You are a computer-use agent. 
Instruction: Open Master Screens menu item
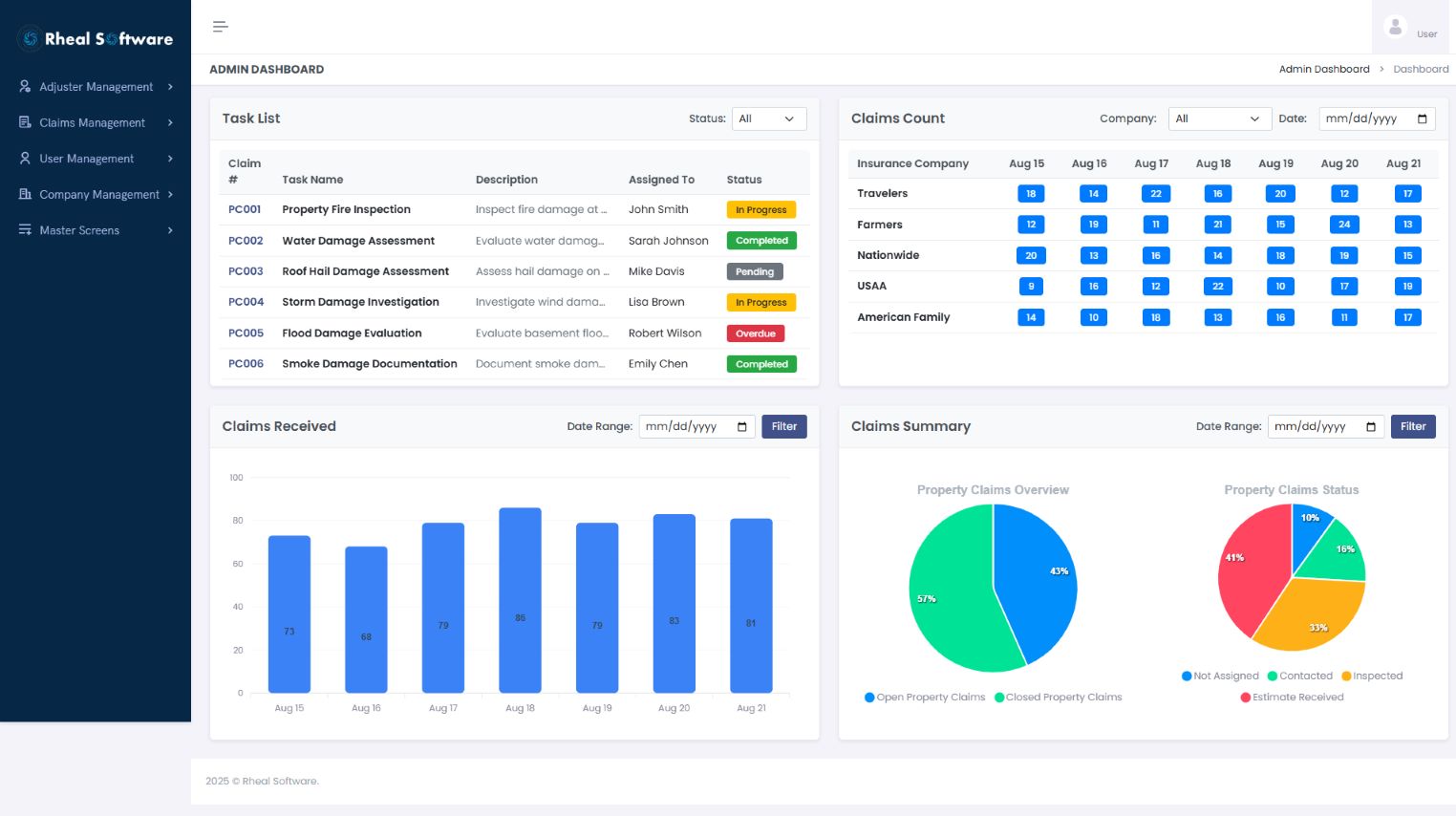pyautogui.click(x=96, y=230)
